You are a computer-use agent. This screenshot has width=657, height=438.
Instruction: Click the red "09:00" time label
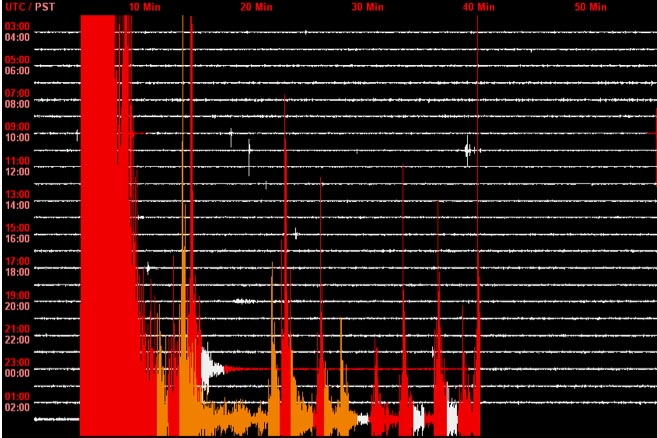coord(17,127)
